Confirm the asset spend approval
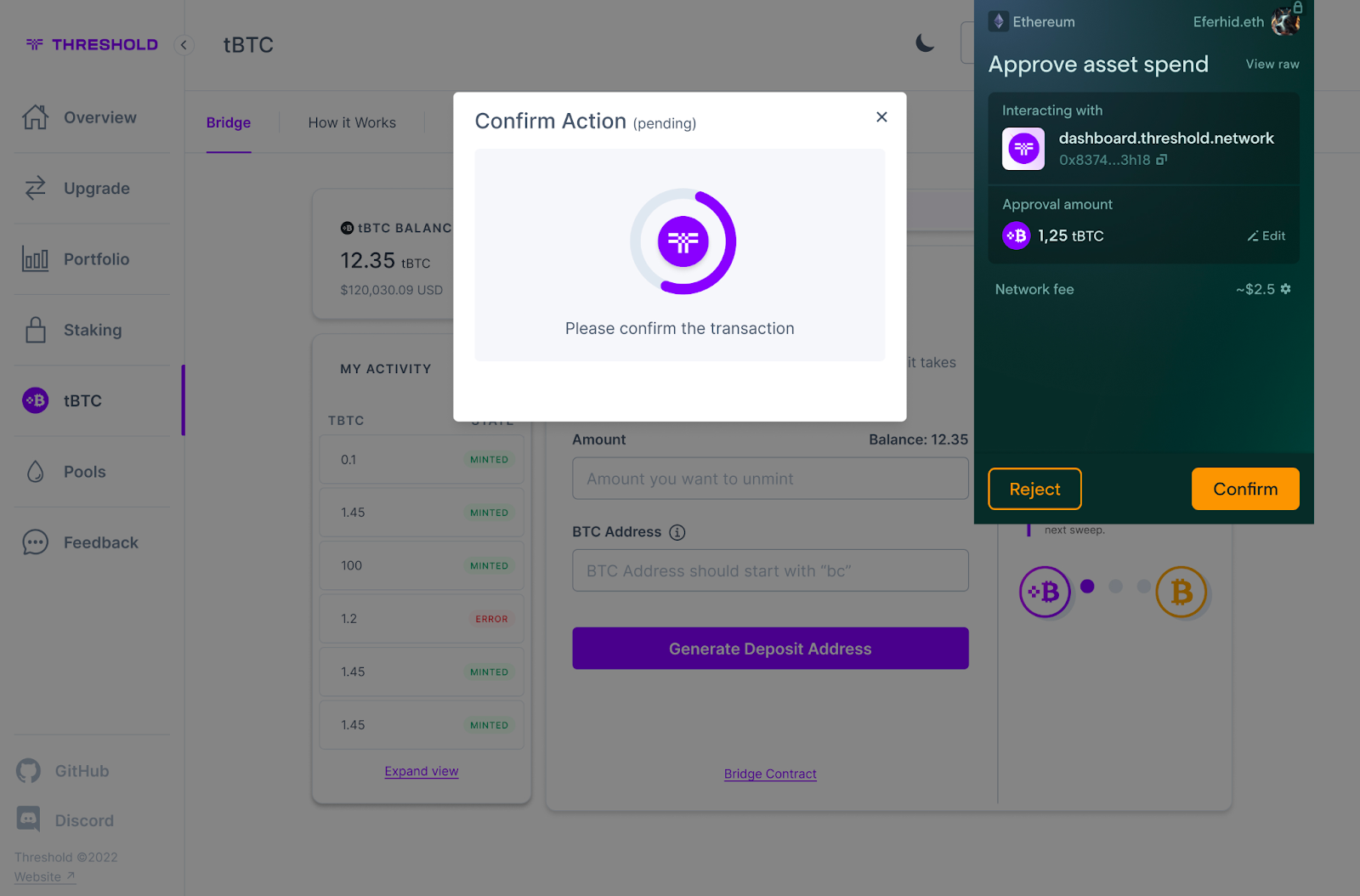This screenshot has height=896, width=1360. [x=1245, y=489]
